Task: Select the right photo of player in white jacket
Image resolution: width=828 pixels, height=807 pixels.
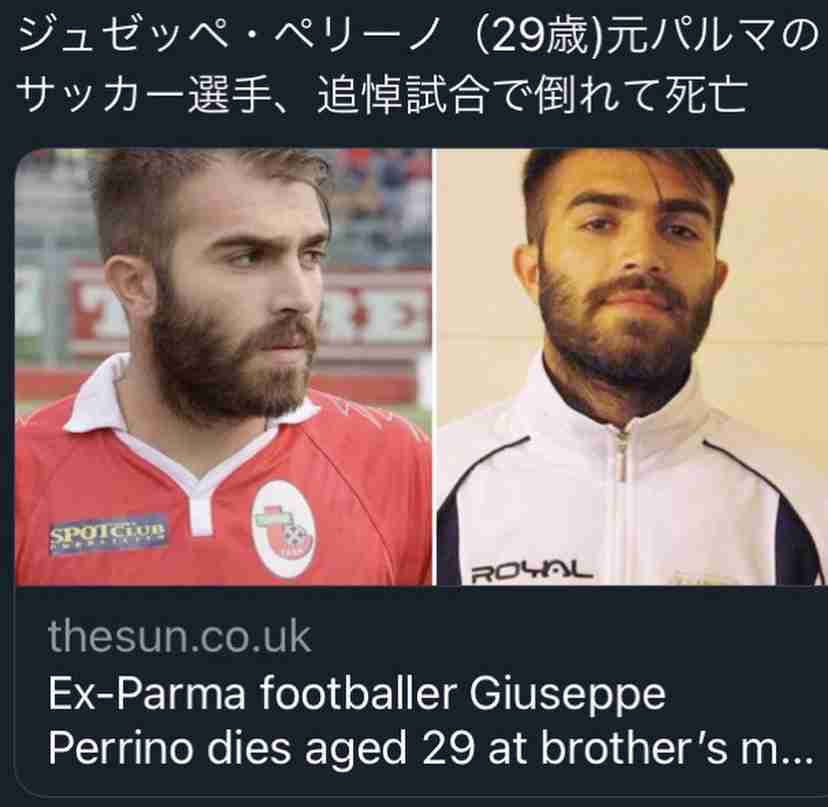Action: click(x=631, y=367)
